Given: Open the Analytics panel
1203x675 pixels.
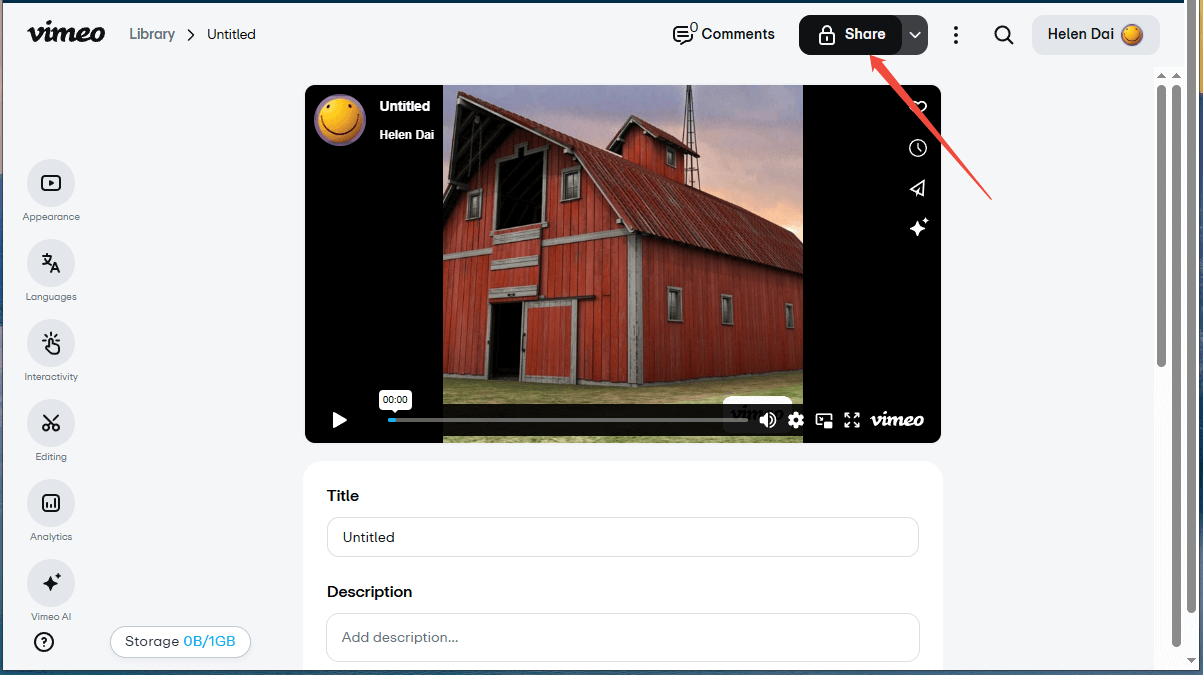Looking at the screenshot, I should [51, 503].
